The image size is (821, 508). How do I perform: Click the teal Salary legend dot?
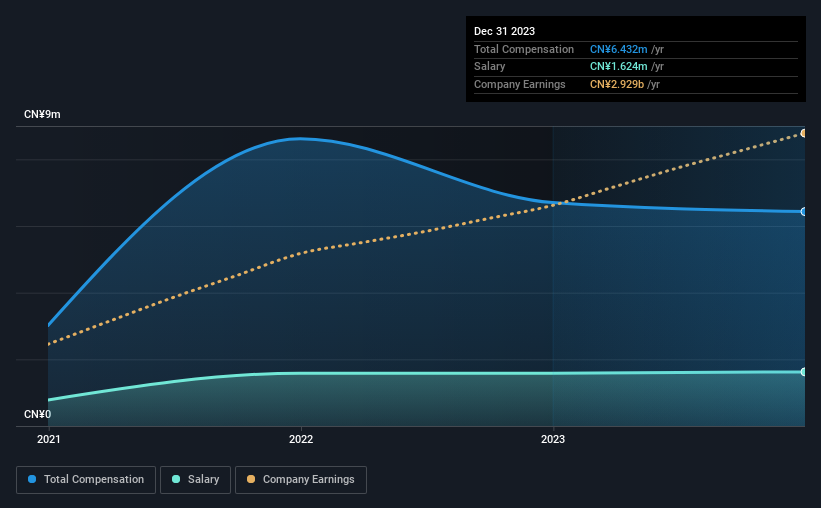point(176,479)
